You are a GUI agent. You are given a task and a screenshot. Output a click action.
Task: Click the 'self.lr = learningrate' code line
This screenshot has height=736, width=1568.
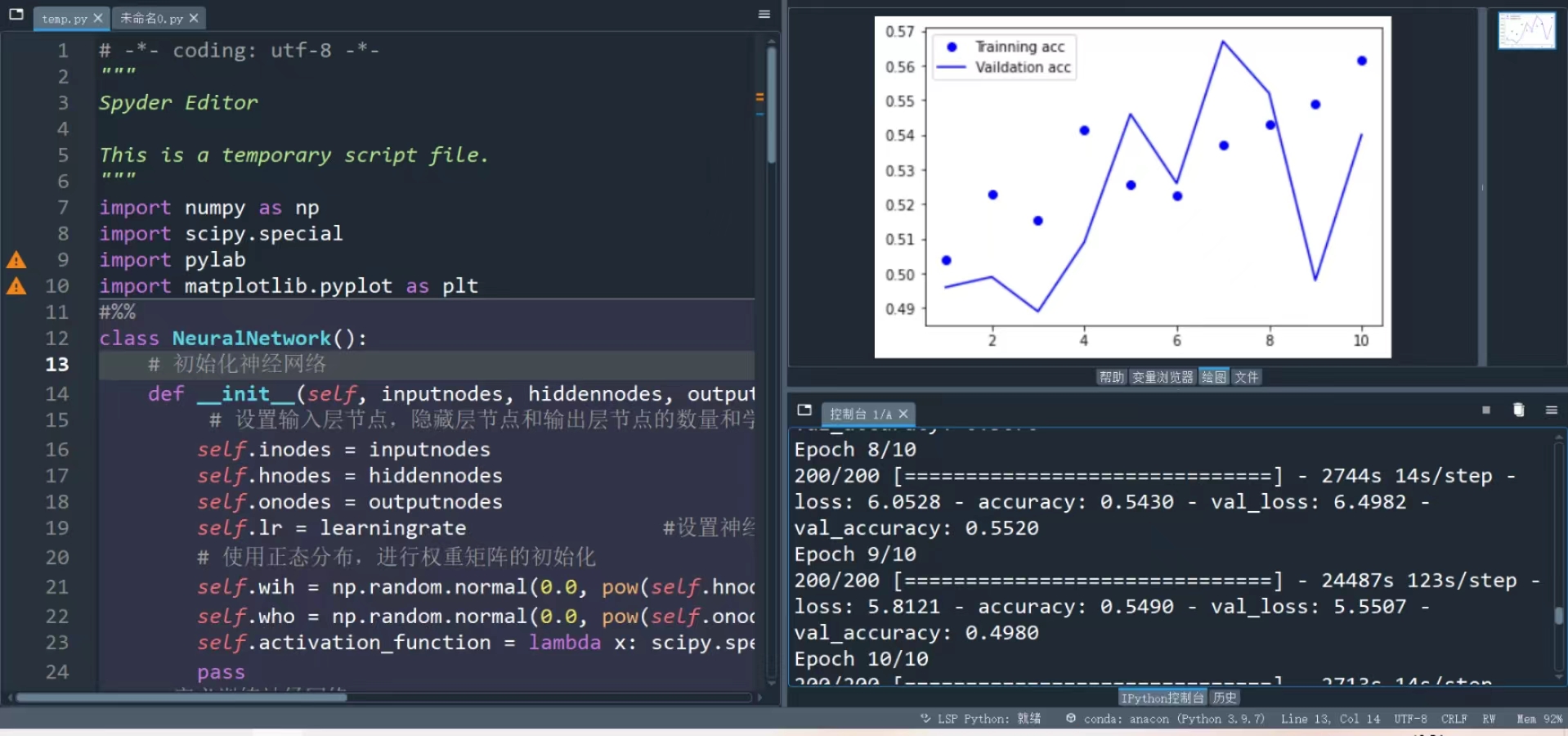331,528
